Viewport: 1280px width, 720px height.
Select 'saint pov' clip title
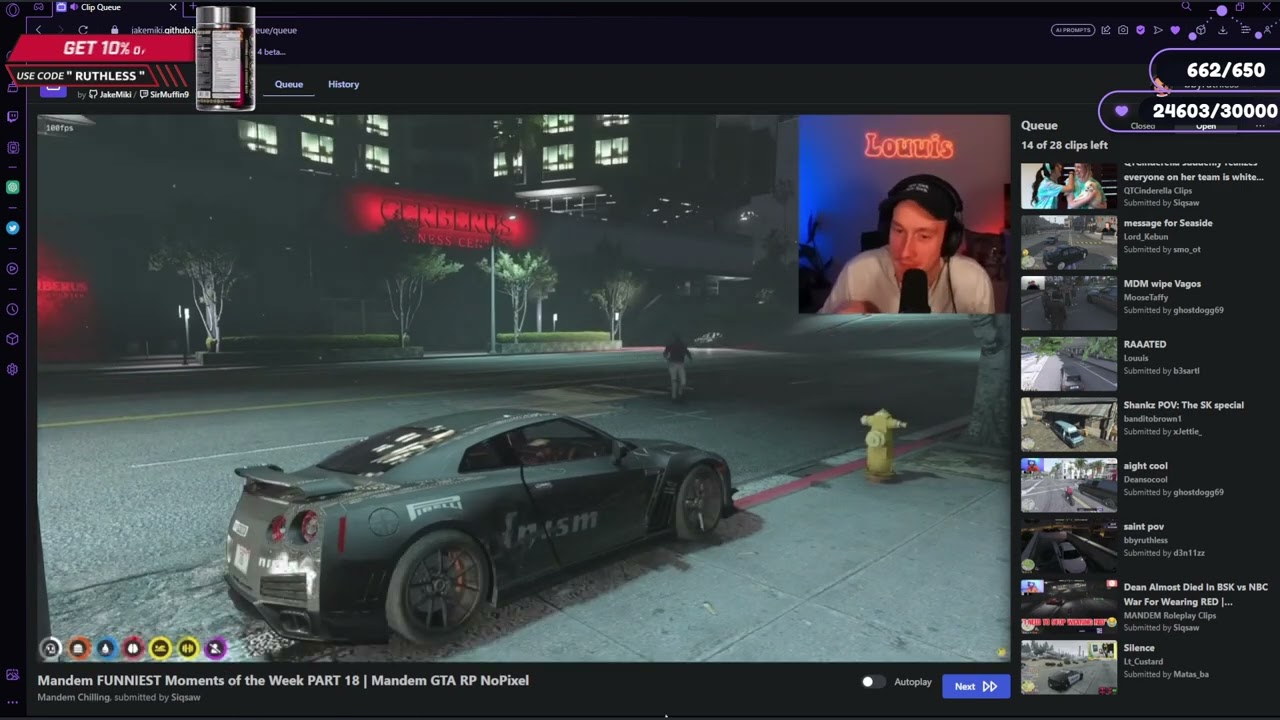(x=1144, y=526)
